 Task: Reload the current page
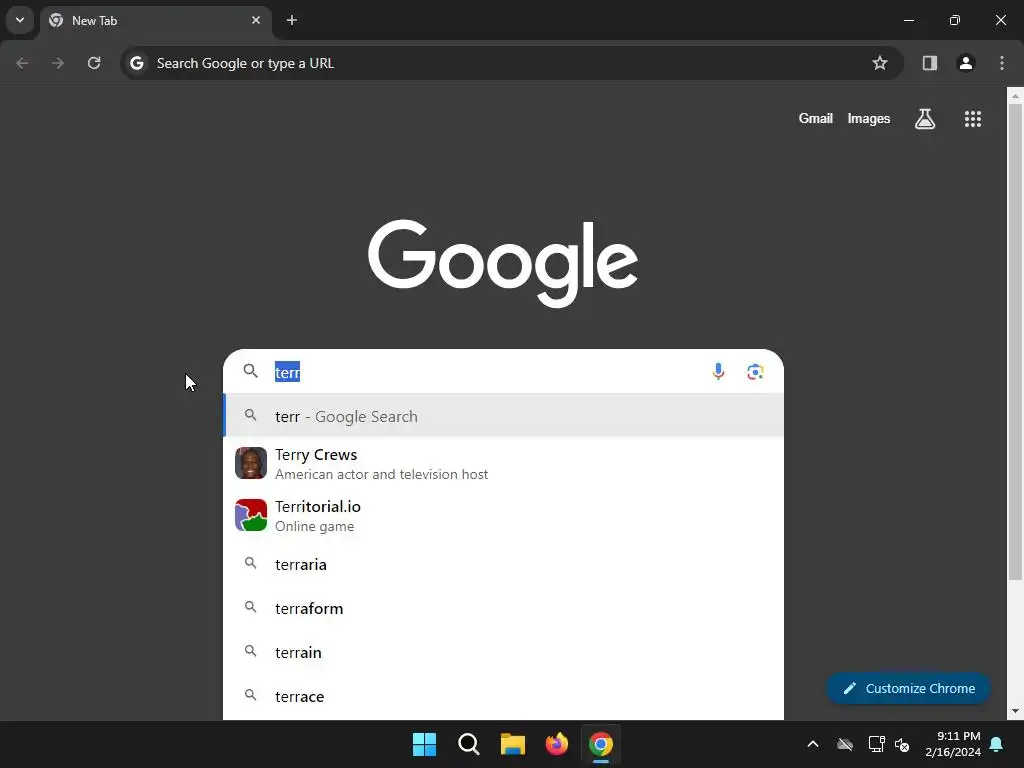94,63
